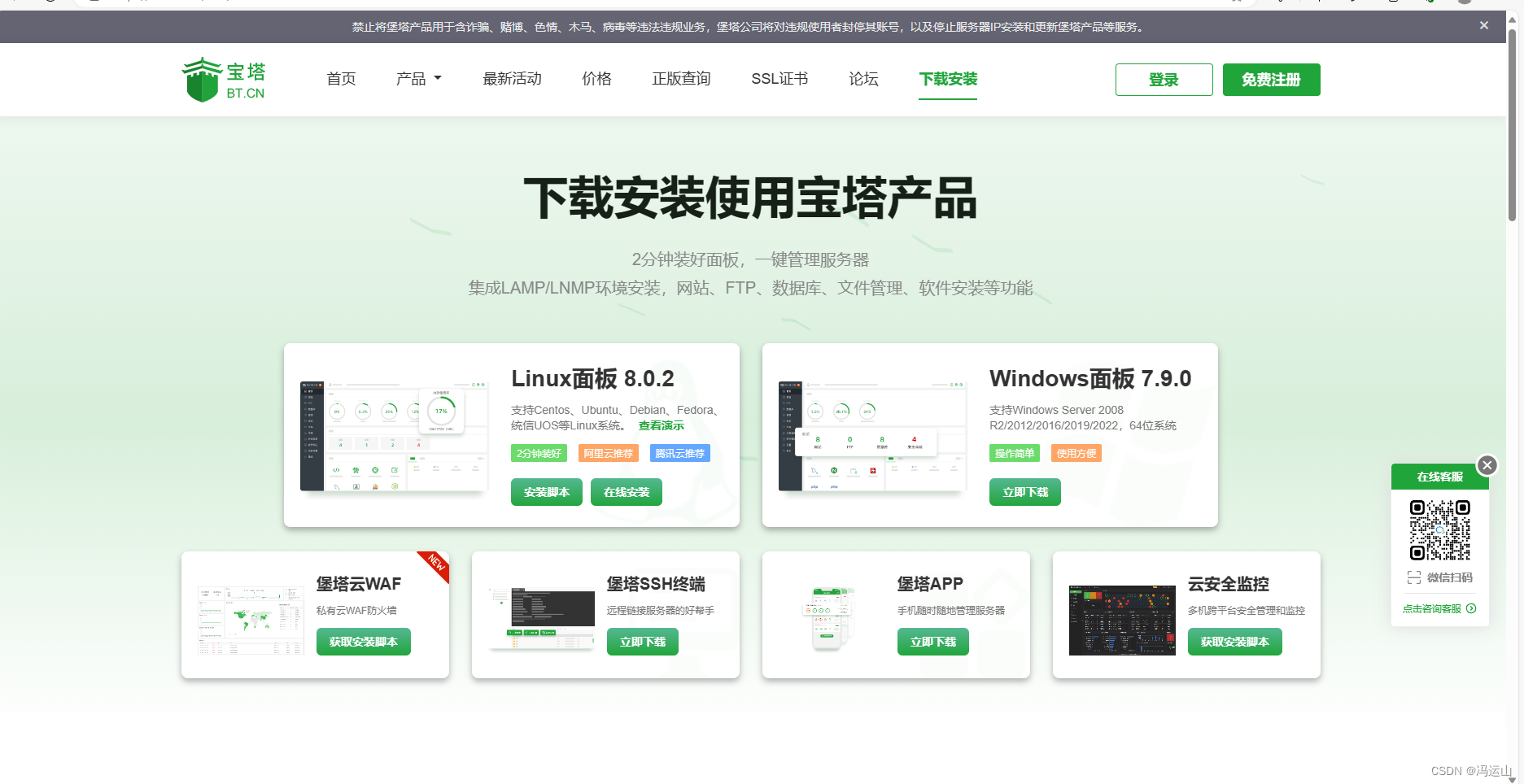Click the arrow icon next to 点击咨询客服

(x=1471, y=608)
